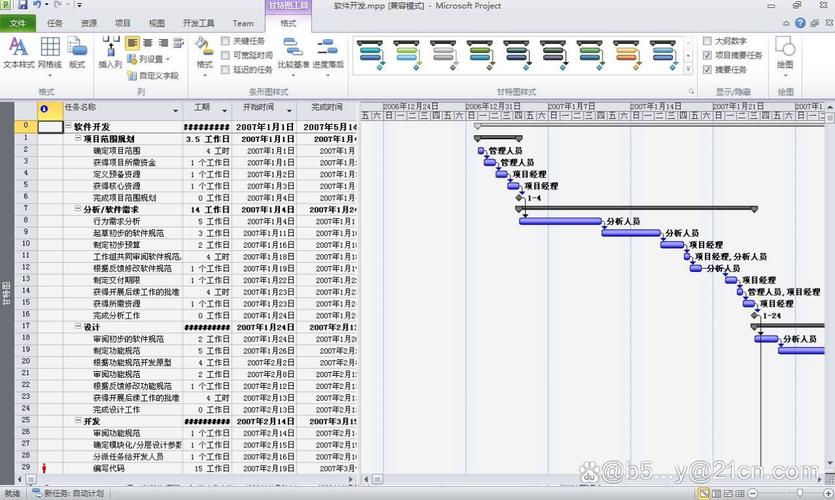Viewport: 835px width, 500px height.
Task: Expand the Gantt chart styles gallery
Action: pos(689,68)
